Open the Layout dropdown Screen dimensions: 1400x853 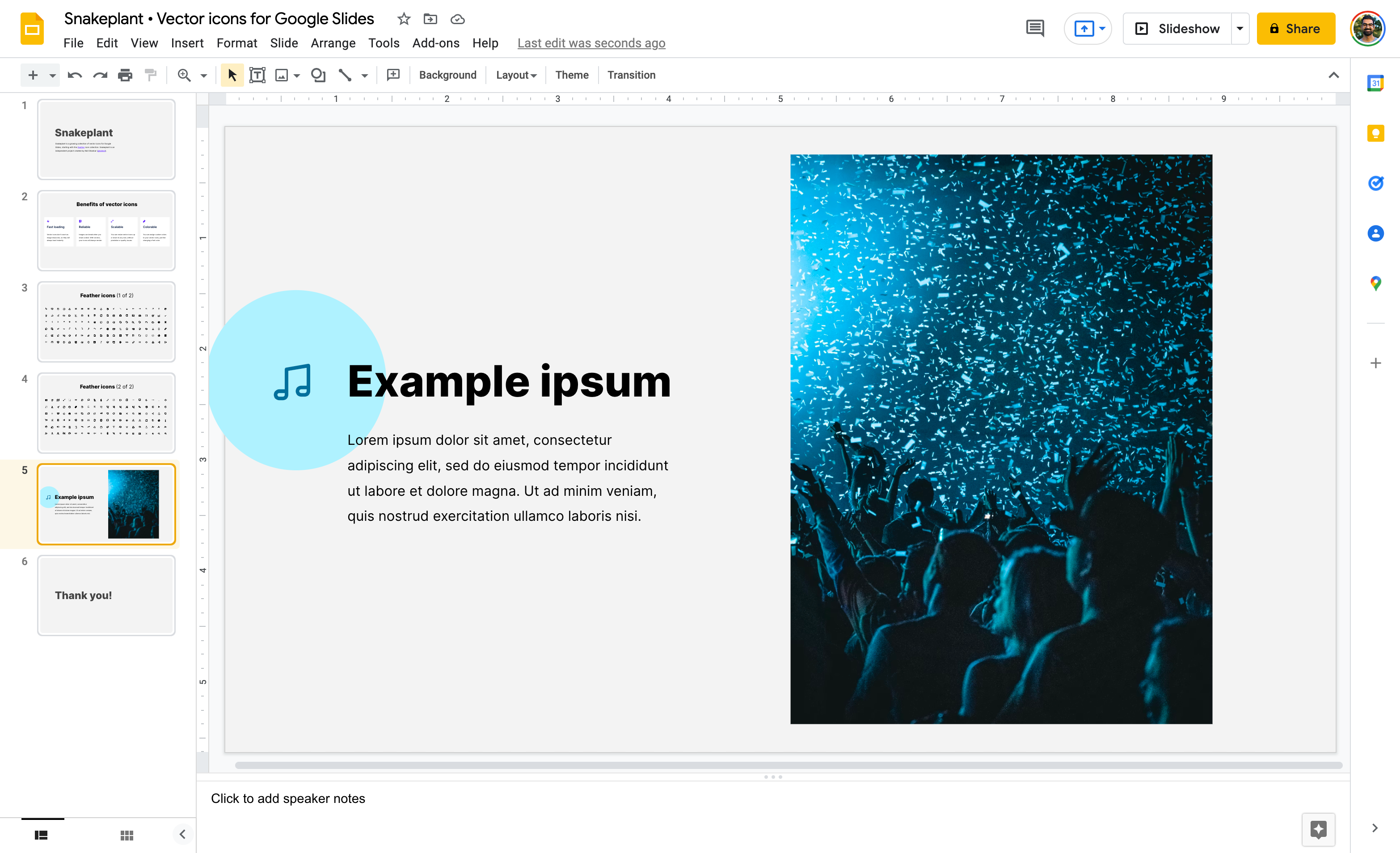[516, 75]
